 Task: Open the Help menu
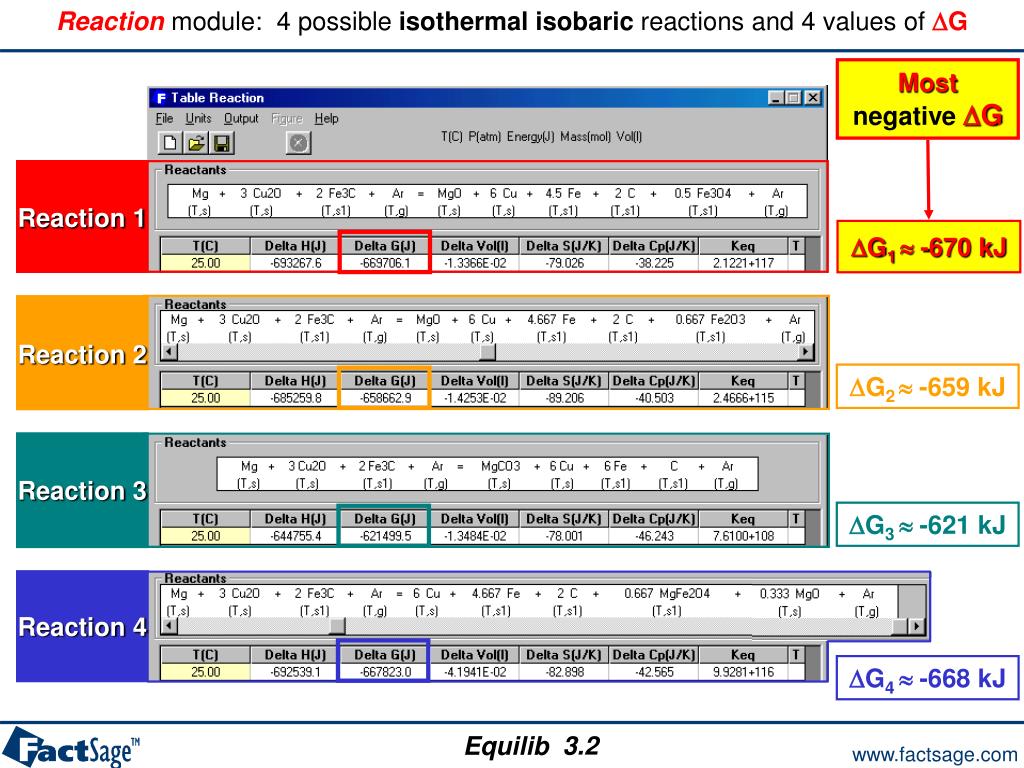[x=327, y=118]
